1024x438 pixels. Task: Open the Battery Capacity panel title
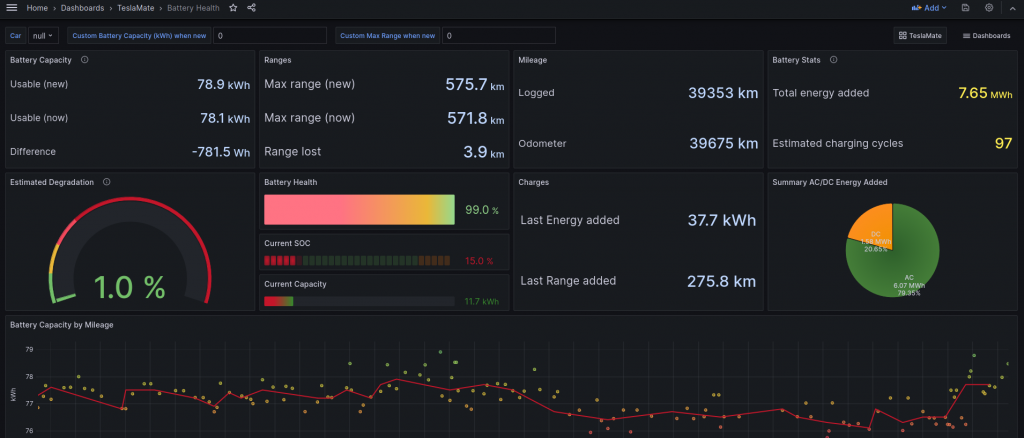(40, 59)
